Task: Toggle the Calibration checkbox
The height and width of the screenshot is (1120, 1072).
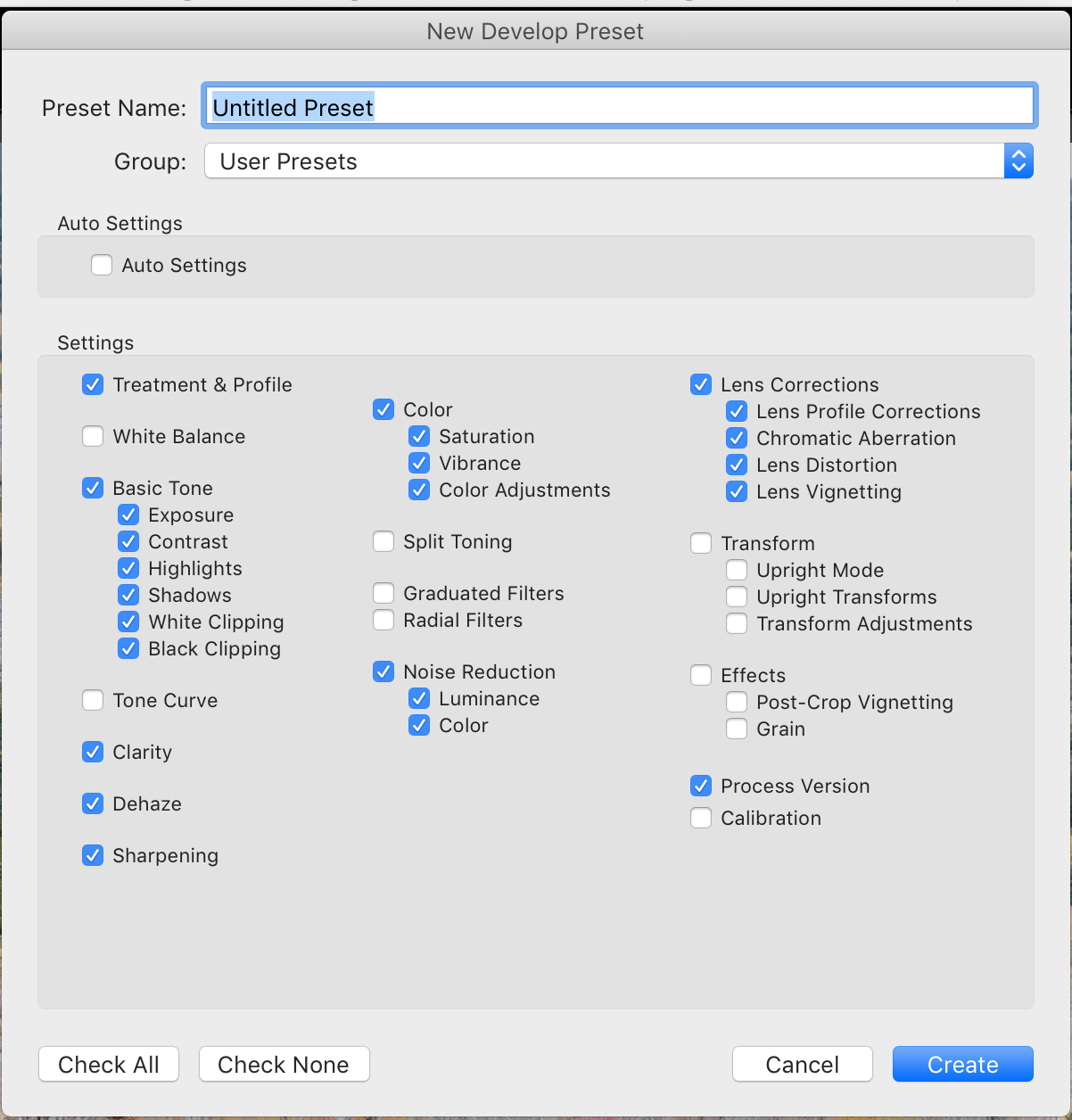Action: [x=701, y=818]
